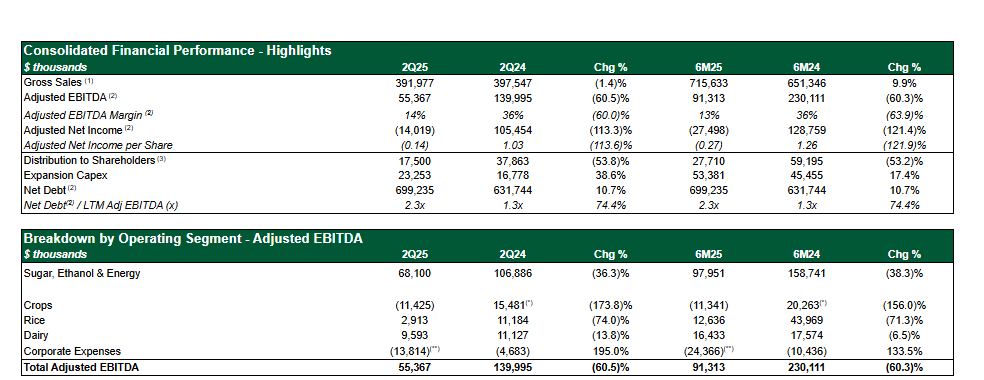Click the Consolidated Financial Performance - Highlights title
This screenshot has height=380, width=984.
pos(178,51)
